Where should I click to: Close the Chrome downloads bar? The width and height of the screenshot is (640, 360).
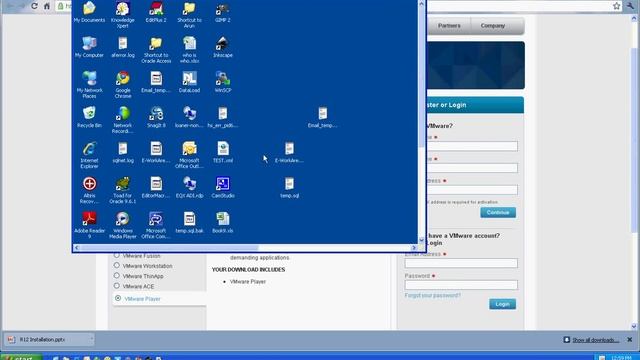[629, 340]
